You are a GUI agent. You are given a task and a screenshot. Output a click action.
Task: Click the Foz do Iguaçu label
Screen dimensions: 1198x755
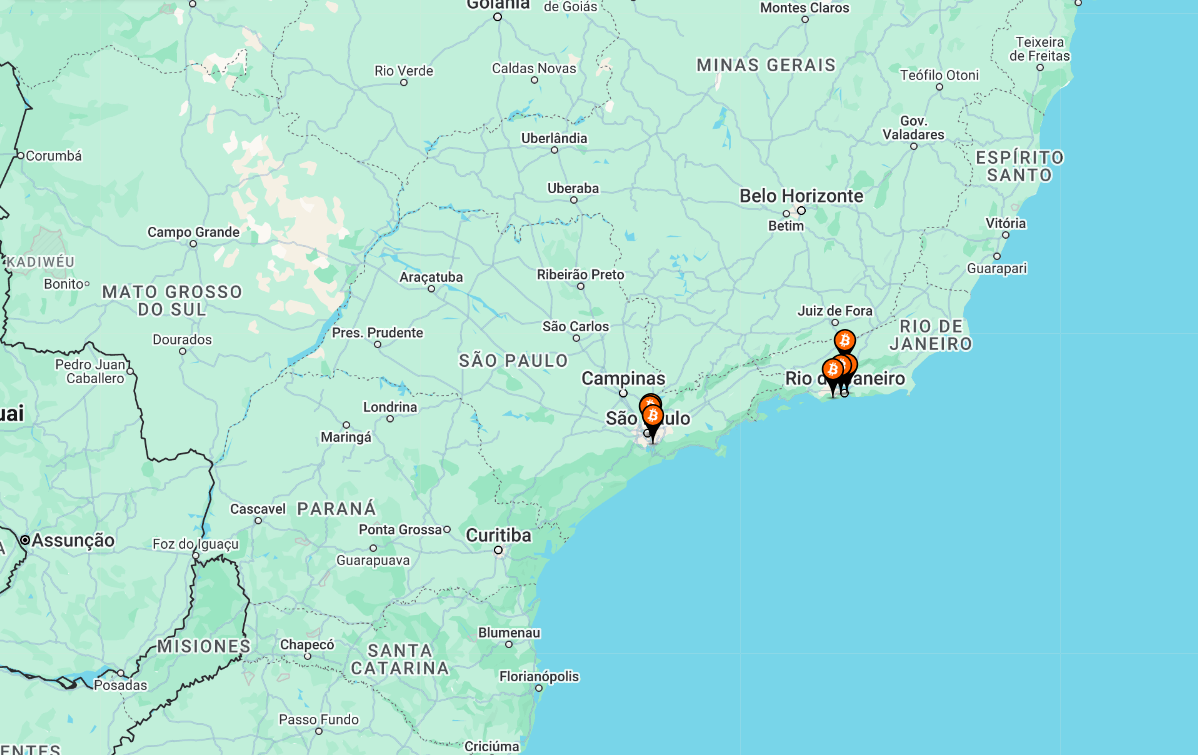[x=196, y=544]
